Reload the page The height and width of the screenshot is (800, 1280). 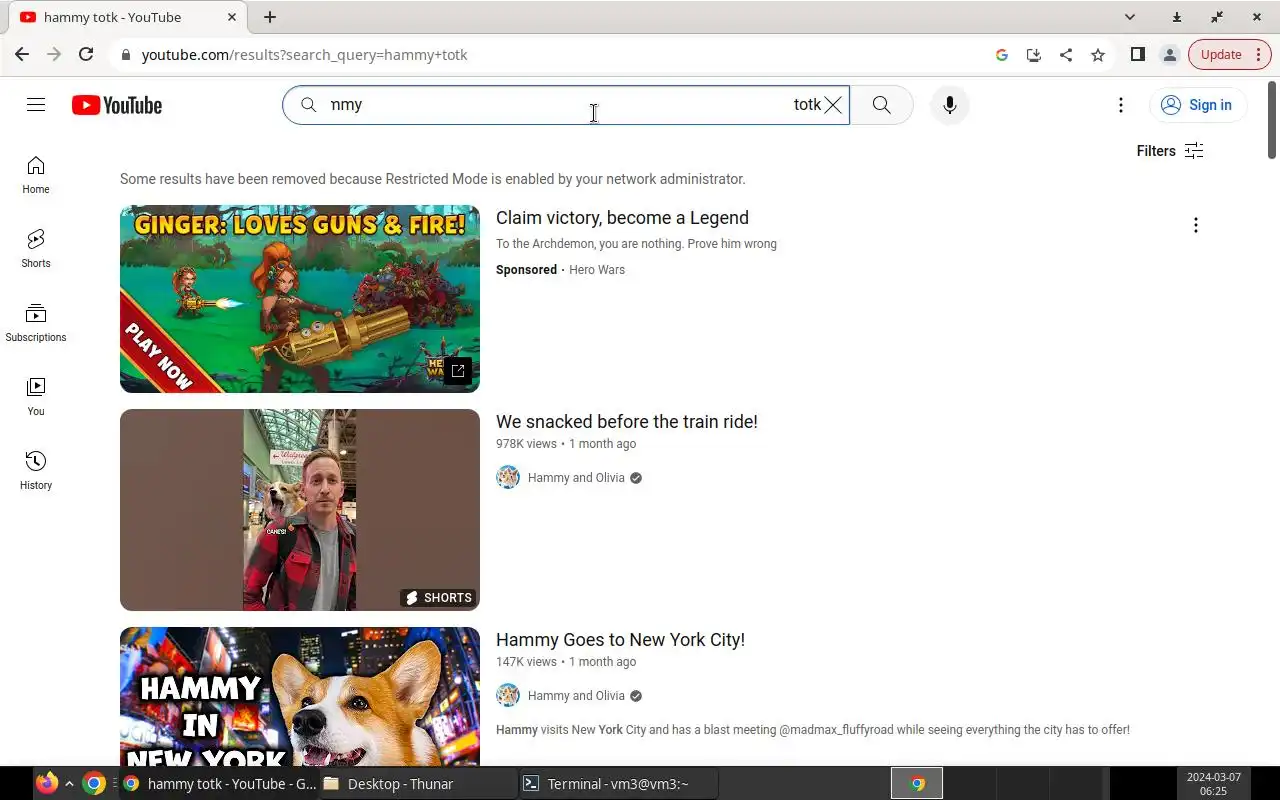[x=86, y=55]
